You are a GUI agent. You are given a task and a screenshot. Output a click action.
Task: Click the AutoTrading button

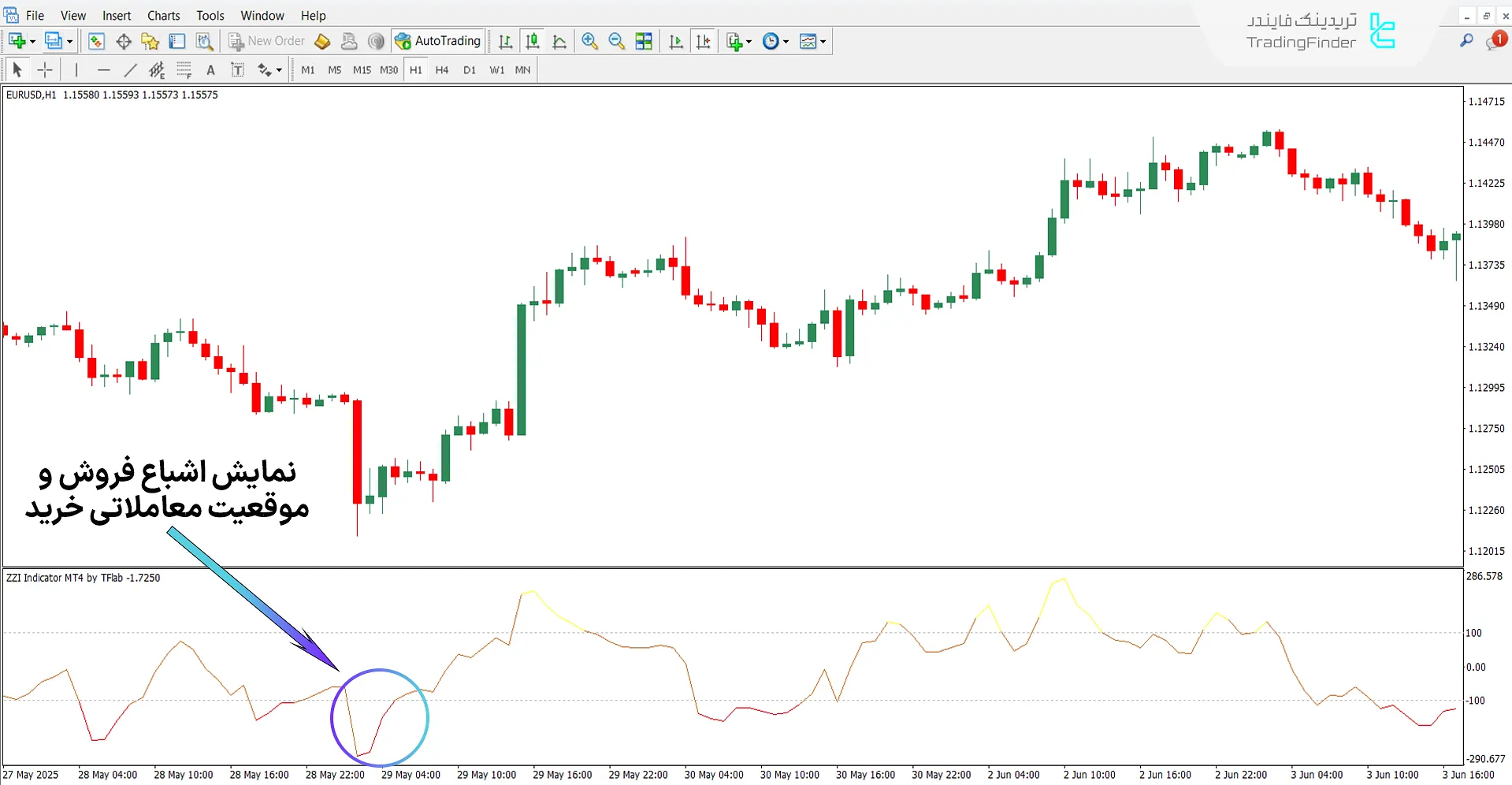click(438, 41)
